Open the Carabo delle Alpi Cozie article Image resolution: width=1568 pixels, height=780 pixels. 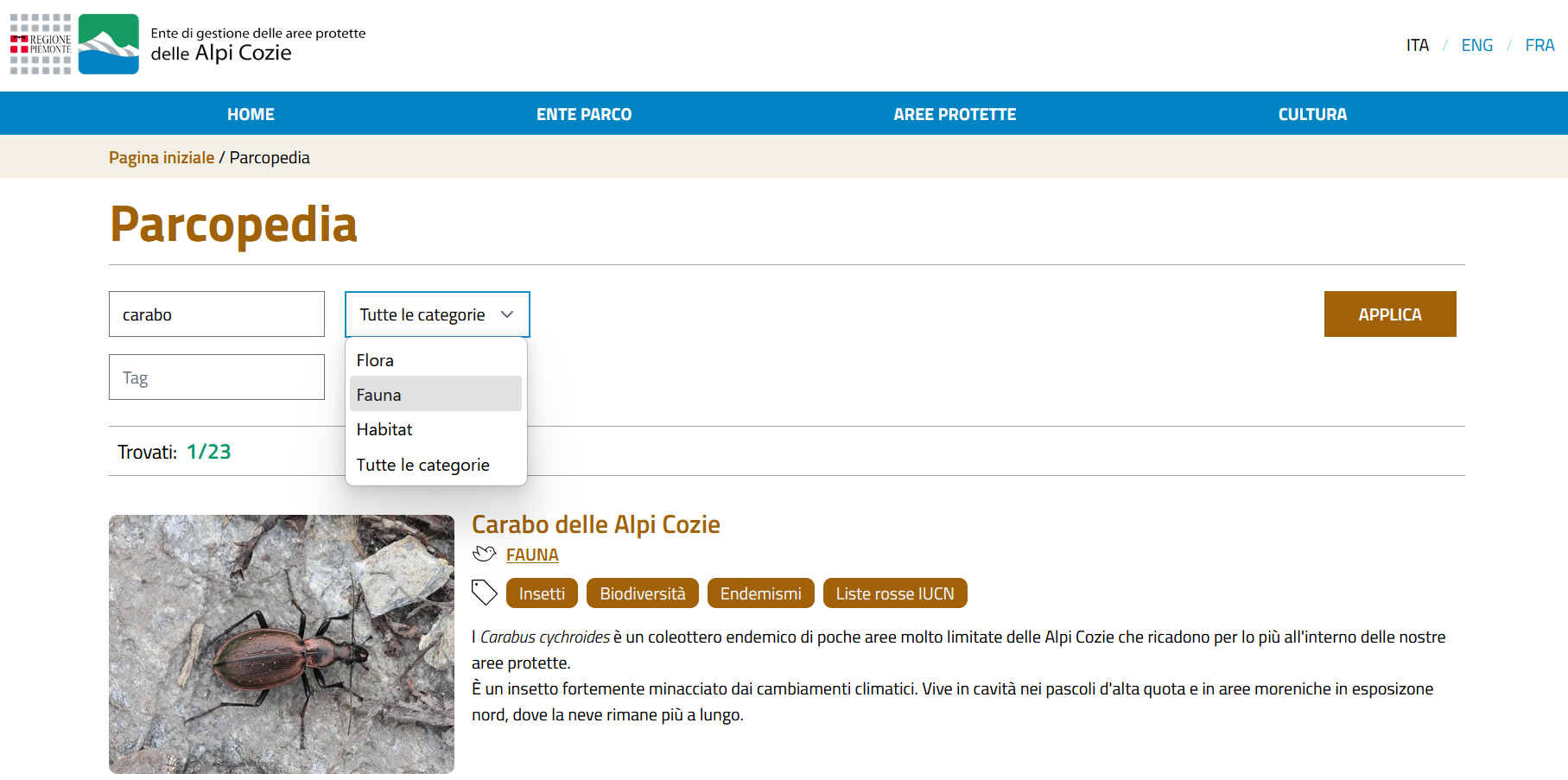click(595, 524)
